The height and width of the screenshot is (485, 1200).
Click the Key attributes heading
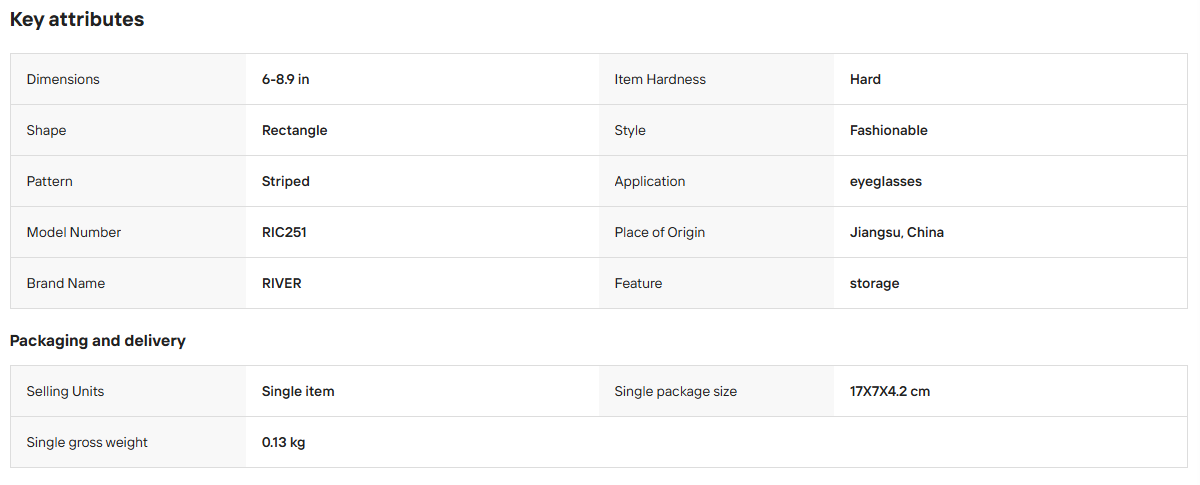pos(77,20)
